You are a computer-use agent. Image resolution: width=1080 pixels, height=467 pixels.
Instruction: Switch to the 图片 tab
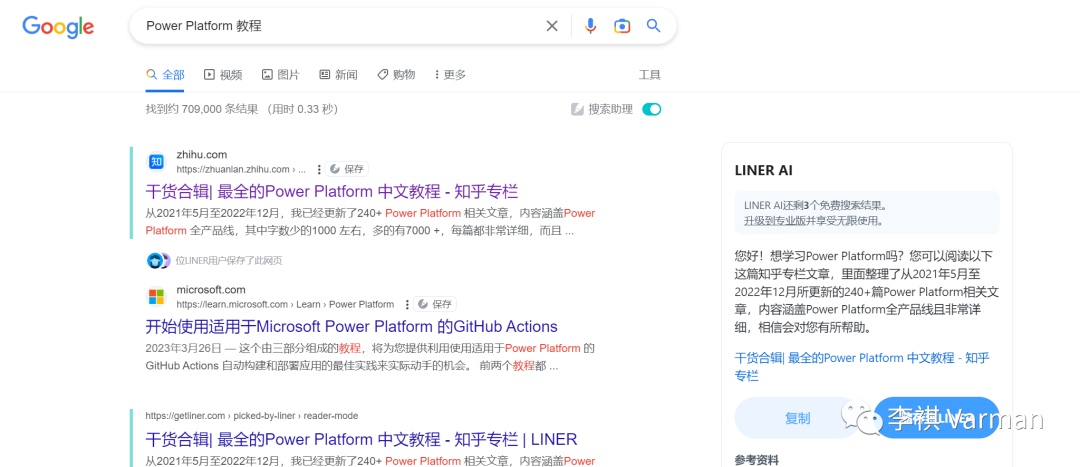(280, 75)
